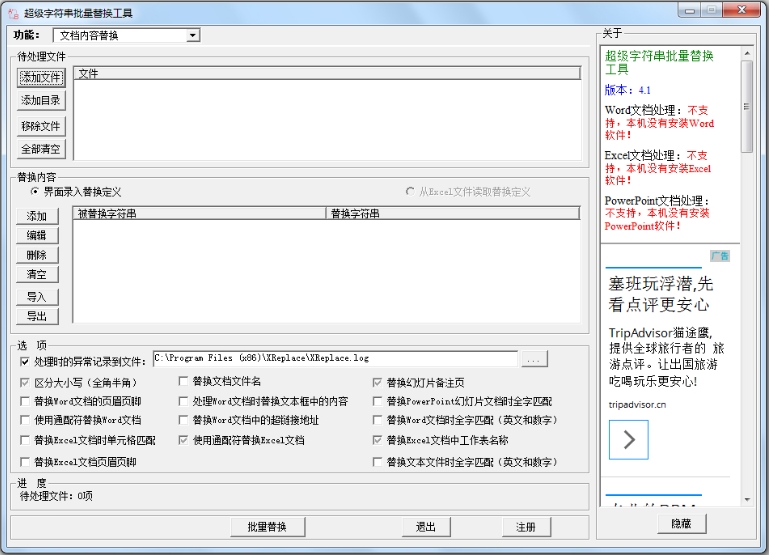Click the ad headline 塞班玩浮潜,先看点评更安心
This screenshot has width=769, height=559.
(660, 294)
